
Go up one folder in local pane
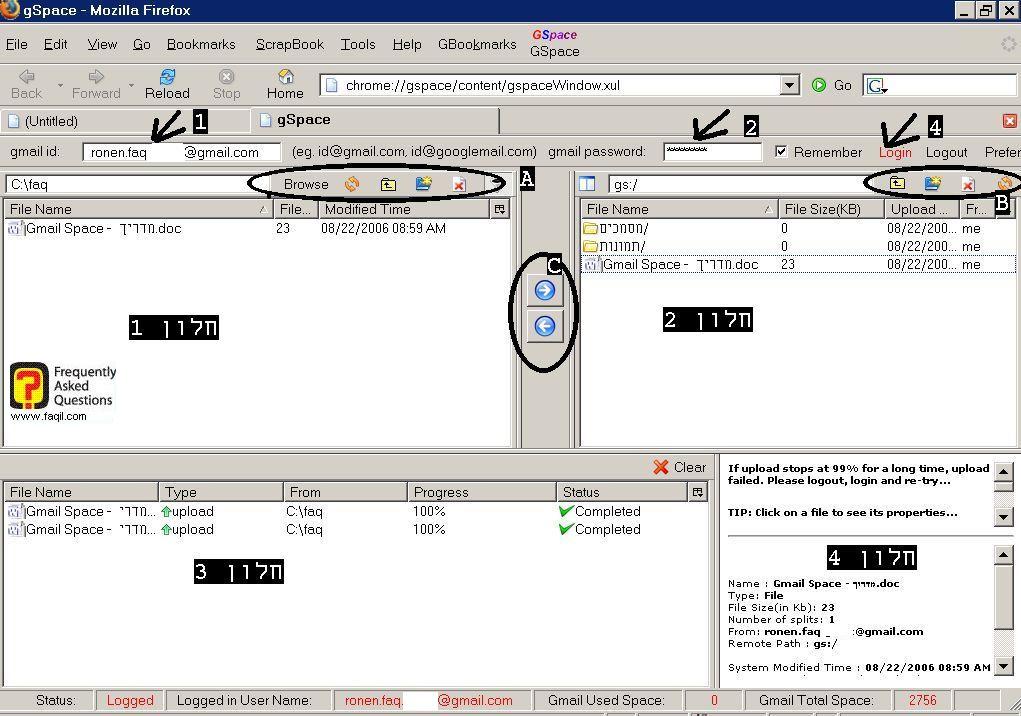388,184
